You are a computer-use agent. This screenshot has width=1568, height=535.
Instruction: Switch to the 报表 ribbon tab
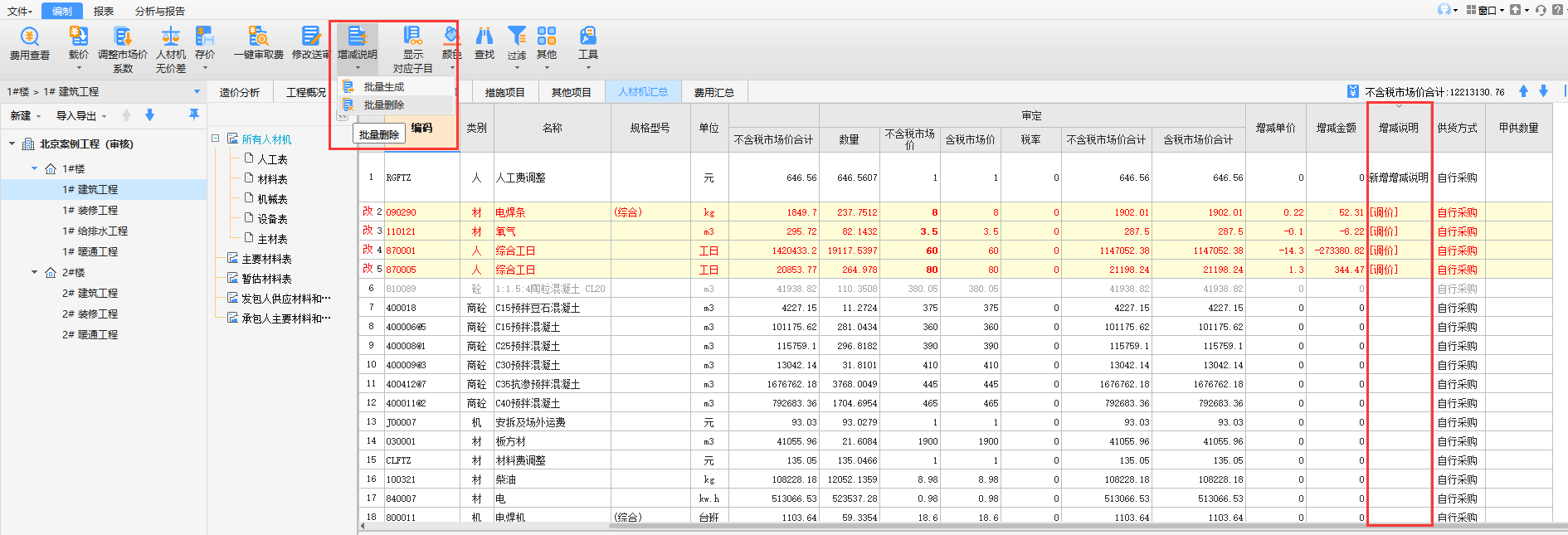tap(104, 11)
